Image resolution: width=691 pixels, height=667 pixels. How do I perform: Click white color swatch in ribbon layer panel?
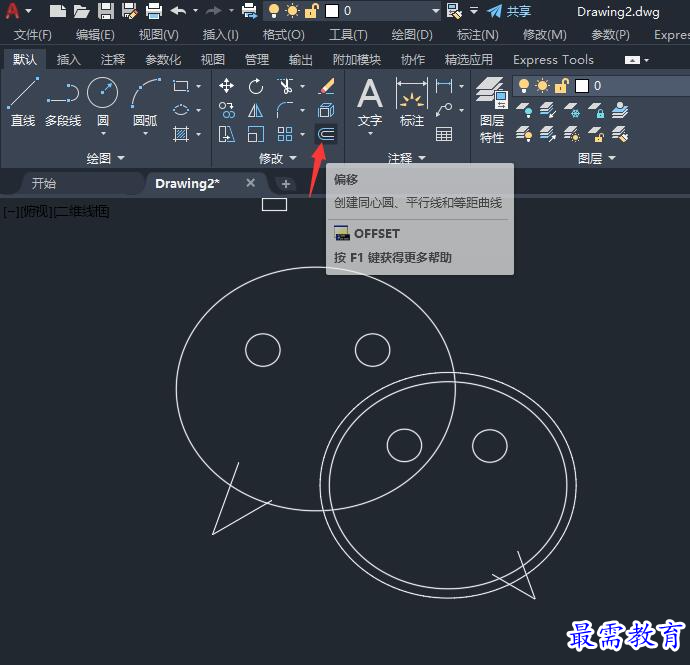tap(582, 86)
